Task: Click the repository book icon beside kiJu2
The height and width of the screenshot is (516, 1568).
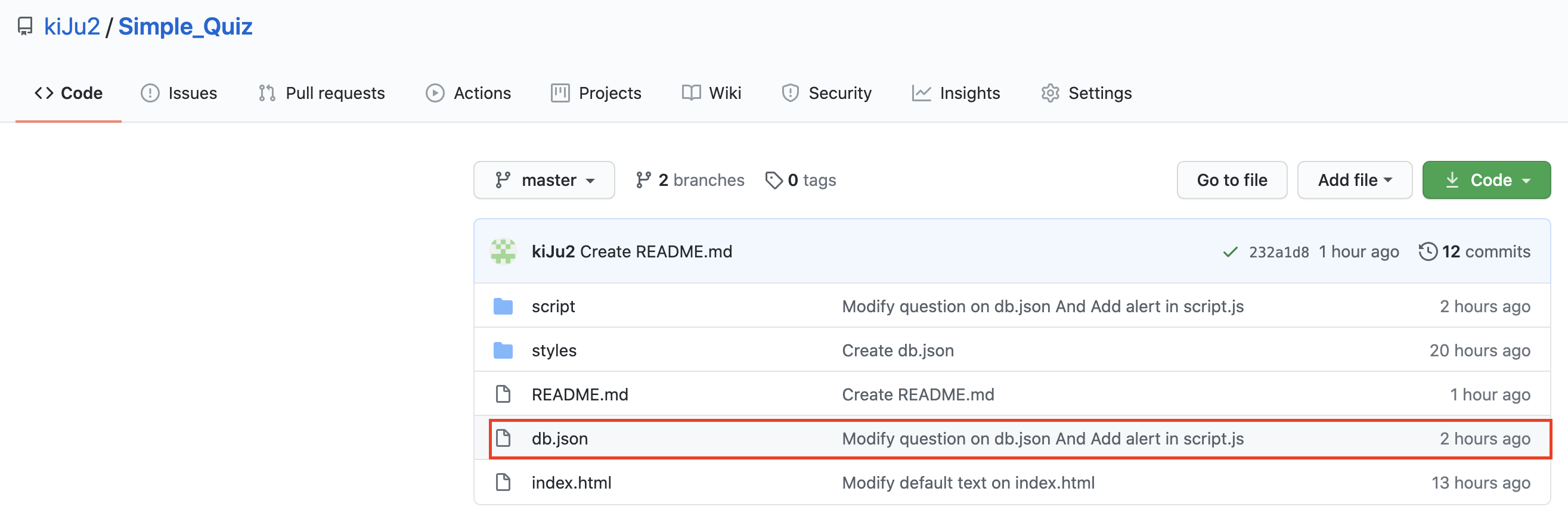Action: [x=25, y=27]
